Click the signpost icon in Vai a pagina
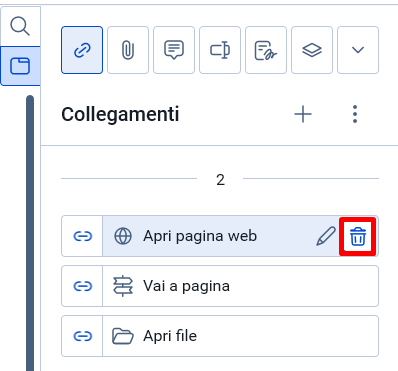This screenshot has width=398, height=371. [x=123, y=286]
